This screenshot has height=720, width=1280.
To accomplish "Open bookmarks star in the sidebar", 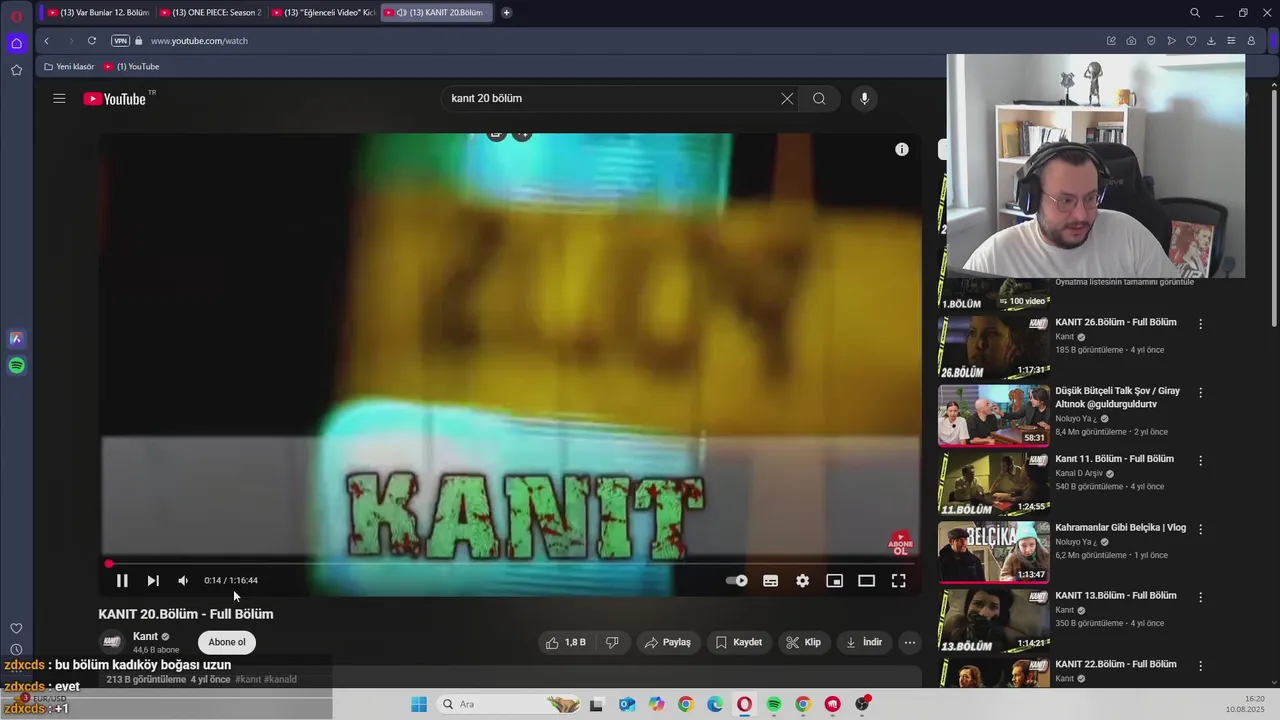I will pos(16,70).
